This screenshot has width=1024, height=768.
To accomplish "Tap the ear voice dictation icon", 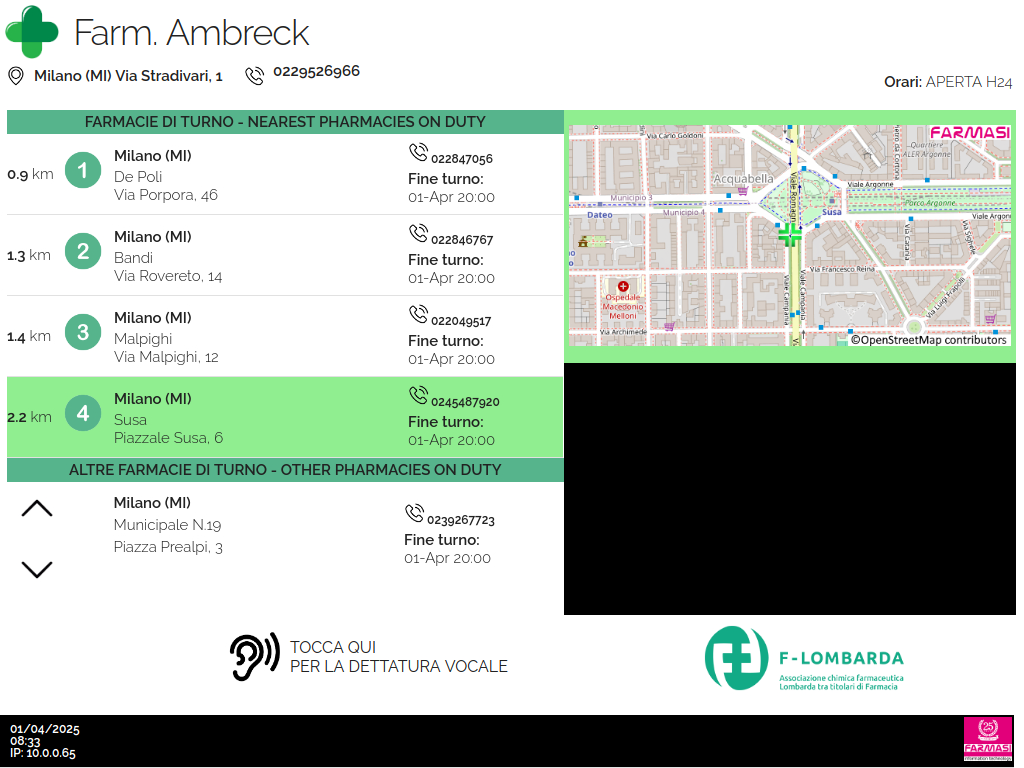I will click(254, 657).
